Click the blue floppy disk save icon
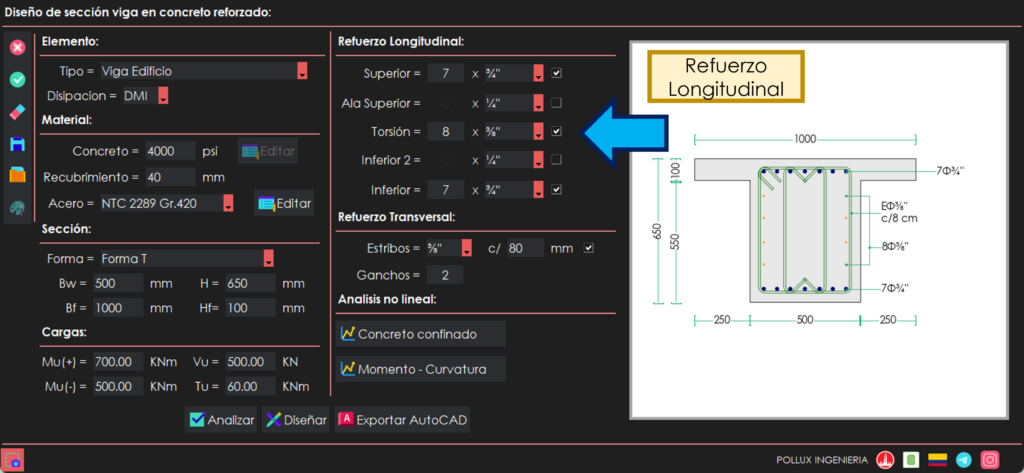The width and height of the screenshot is (1024, 473). click(17, 144)
